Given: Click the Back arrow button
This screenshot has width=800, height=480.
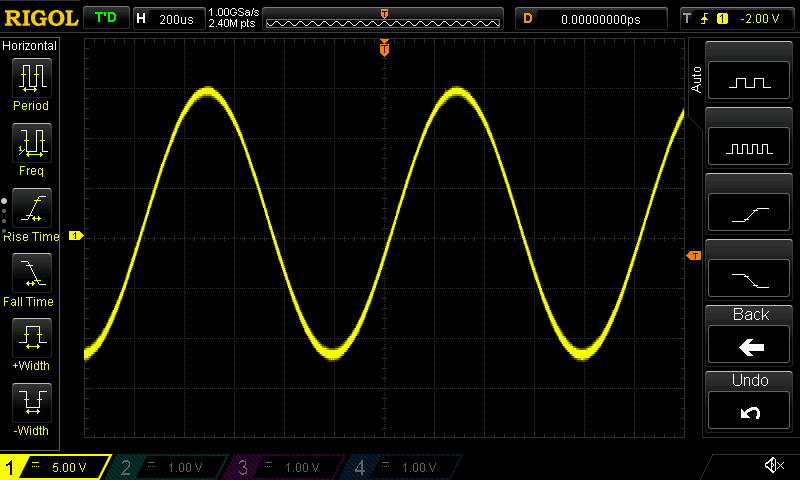Looking at the screenshot, I should [749, 344].
